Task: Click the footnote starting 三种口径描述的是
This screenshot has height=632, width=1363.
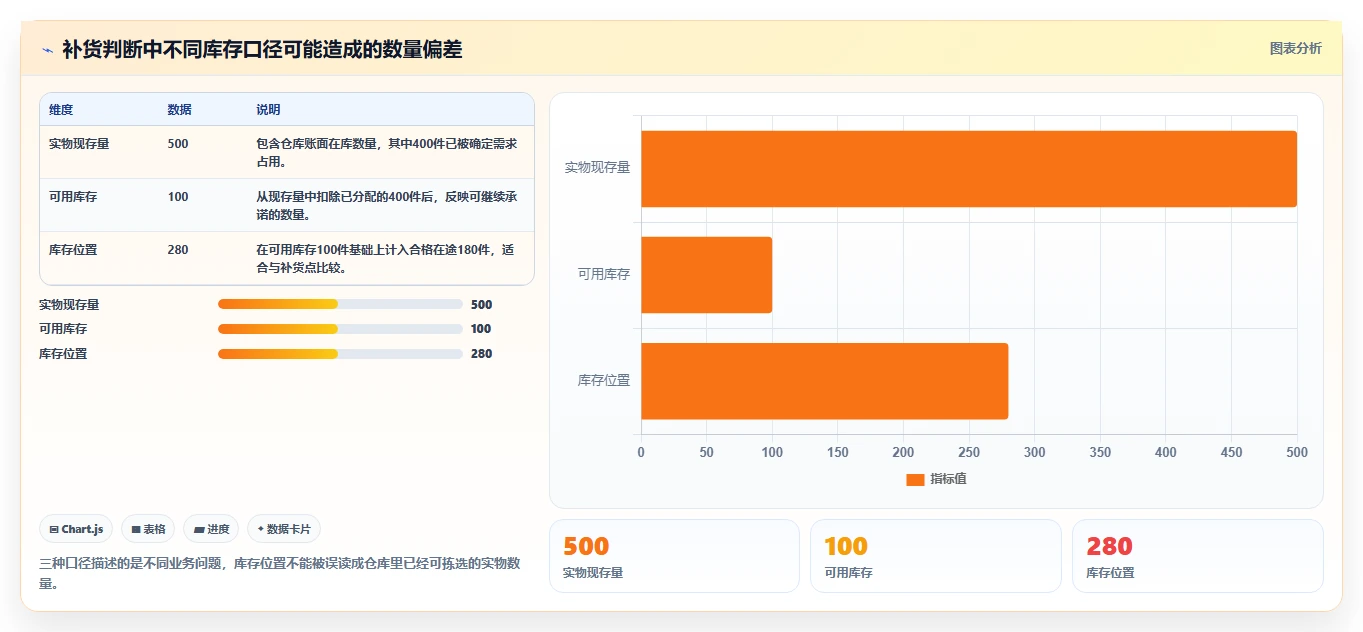Action: pyautogui.click(x=280, y=573)
